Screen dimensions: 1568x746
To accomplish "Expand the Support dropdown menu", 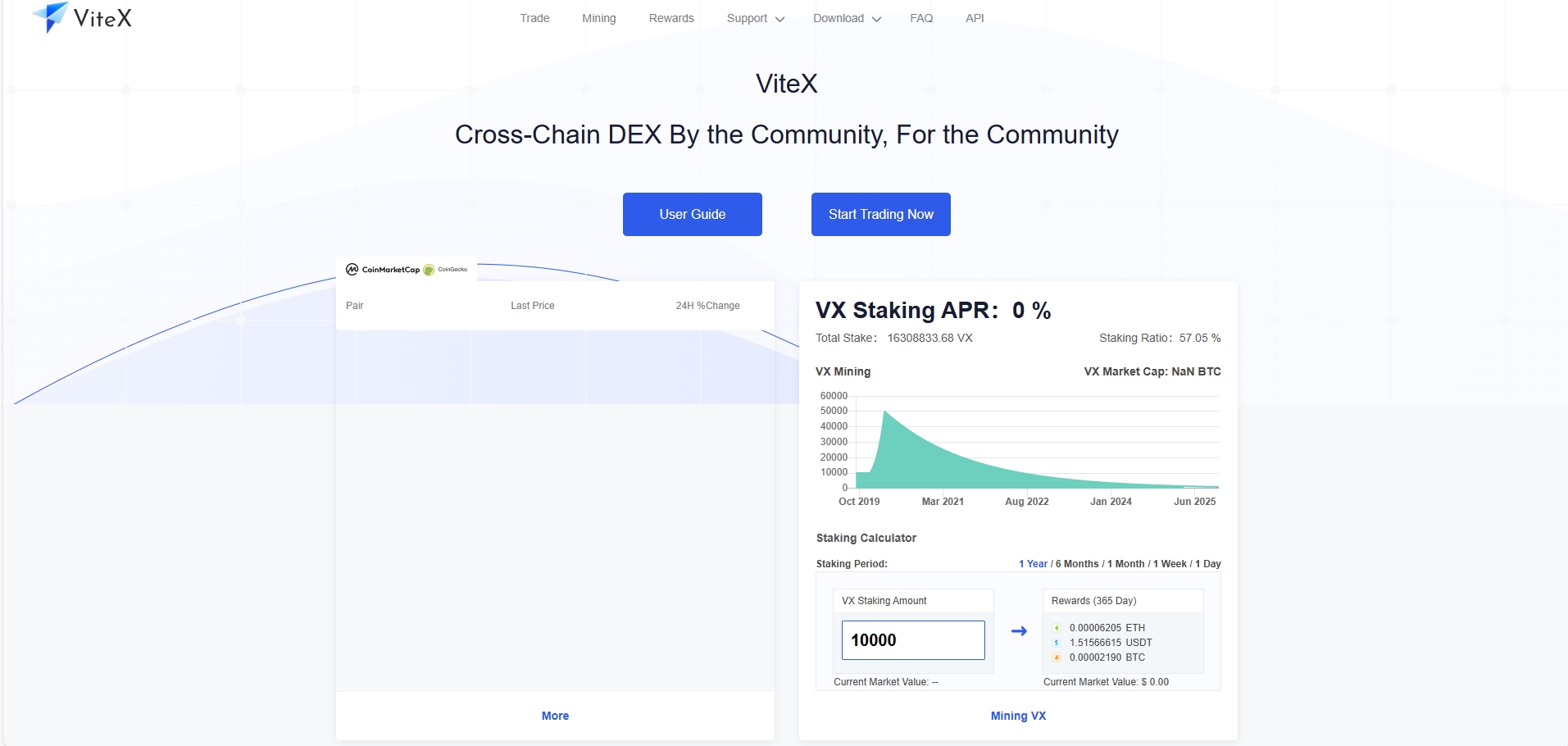I will click(x=755, y=18).
